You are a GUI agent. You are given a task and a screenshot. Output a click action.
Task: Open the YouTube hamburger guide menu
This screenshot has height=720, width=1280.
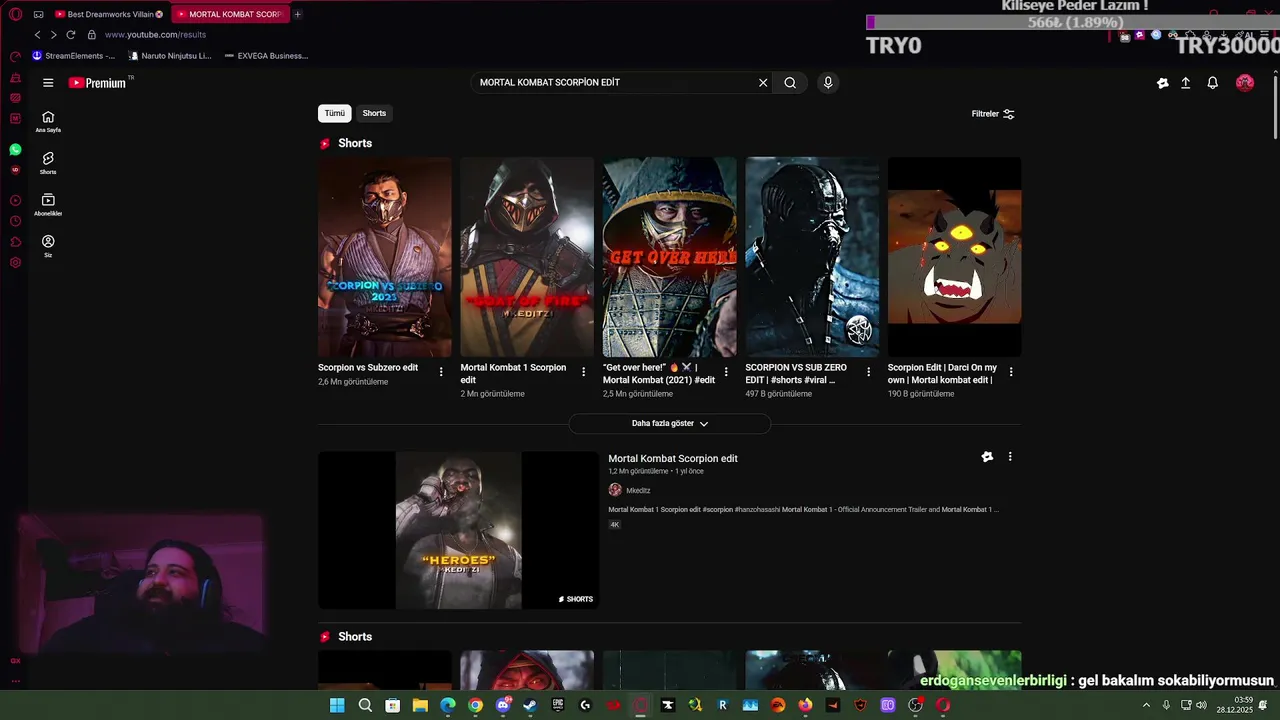tap(48, 83)
